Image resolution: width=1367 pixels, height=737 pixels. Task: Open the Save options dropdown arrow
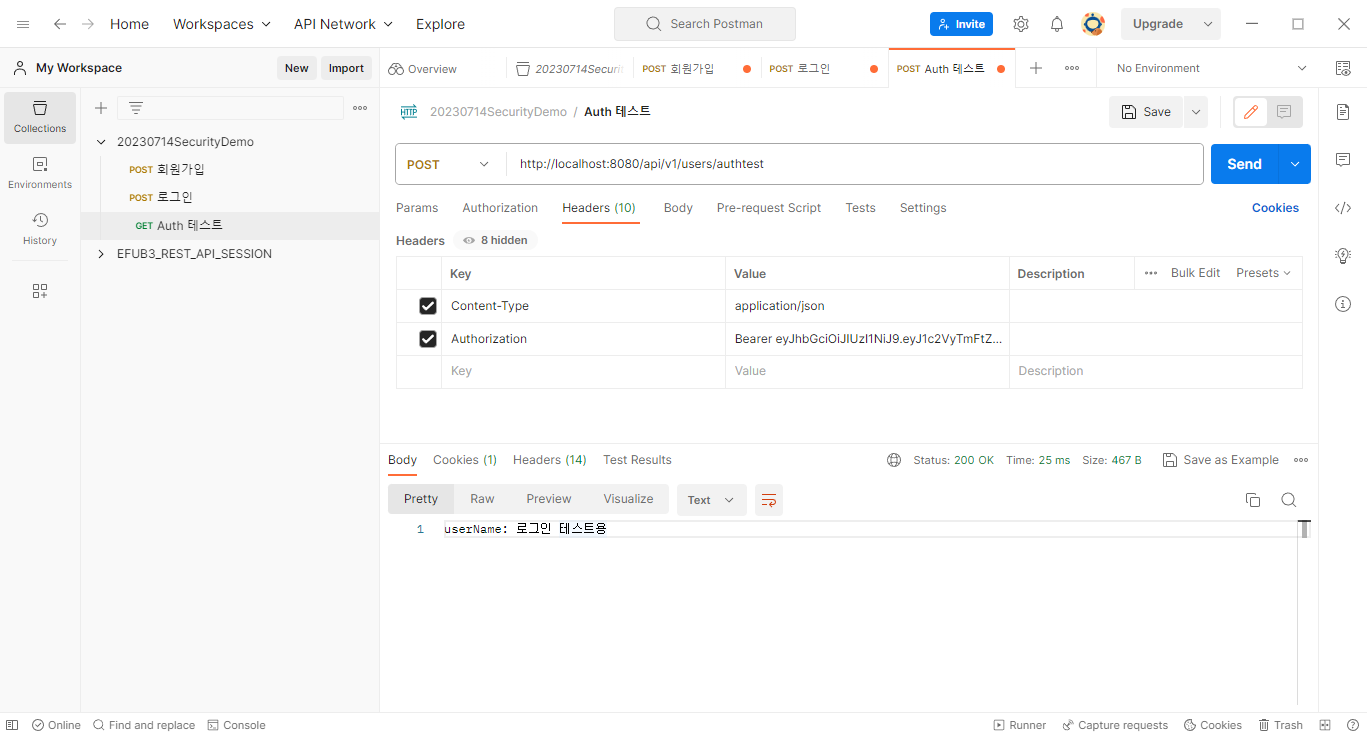1196,112
